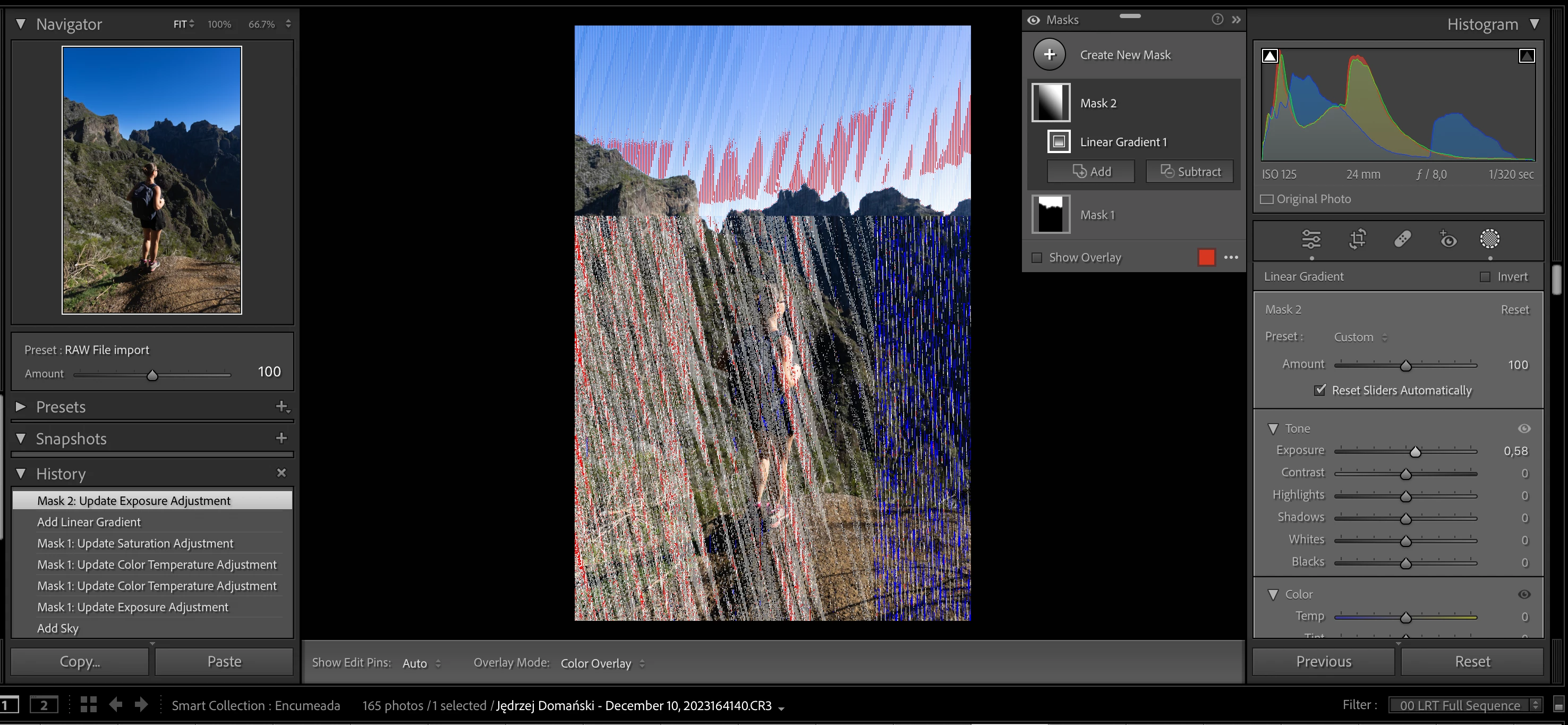Viewport: 1568px width, 725px height.
Task: Toggle Tone panel visibility eye icon
Action: [1524, 429]
